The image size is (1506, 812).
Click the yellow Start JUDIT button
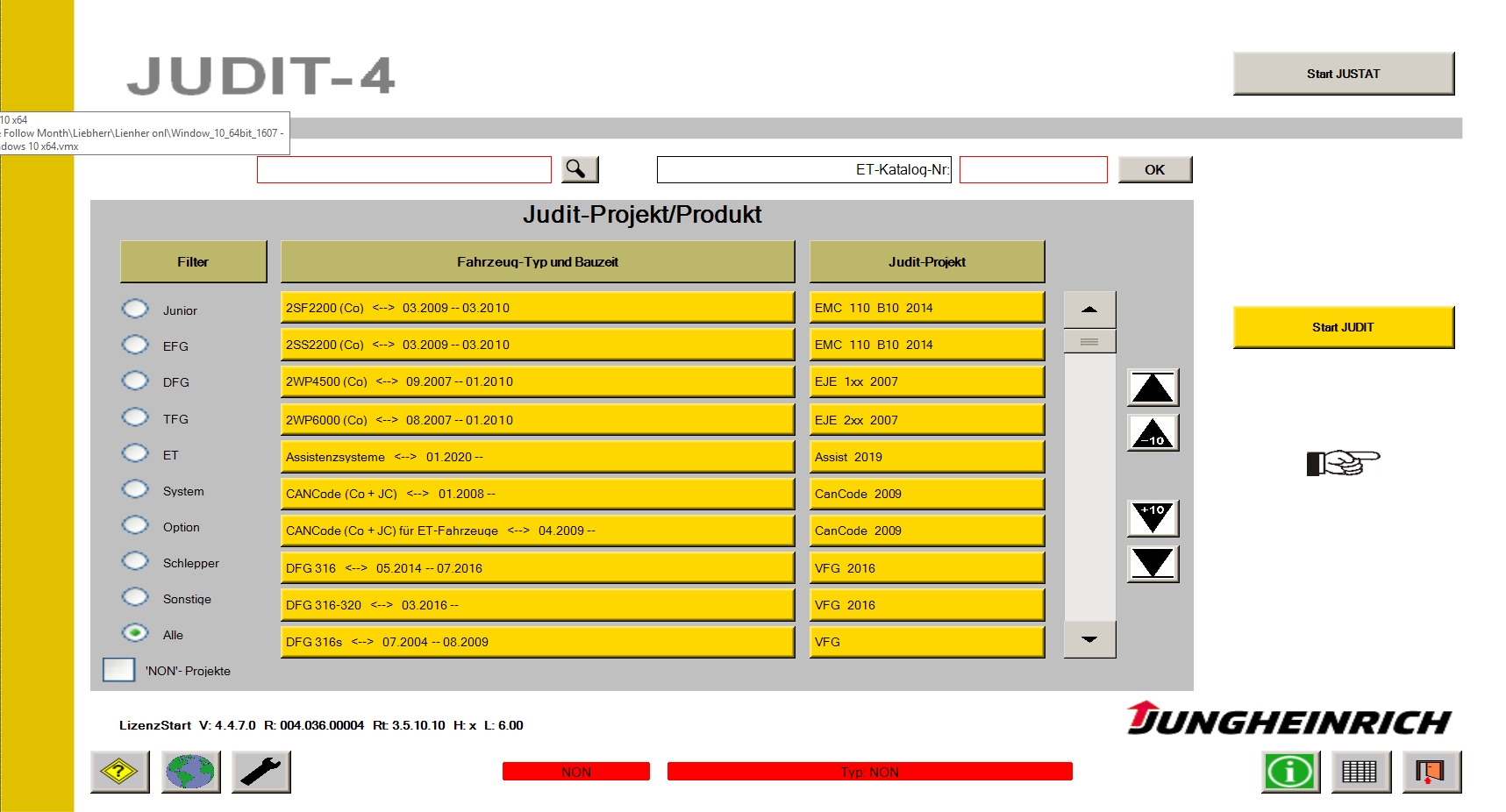click(1343, 327)
